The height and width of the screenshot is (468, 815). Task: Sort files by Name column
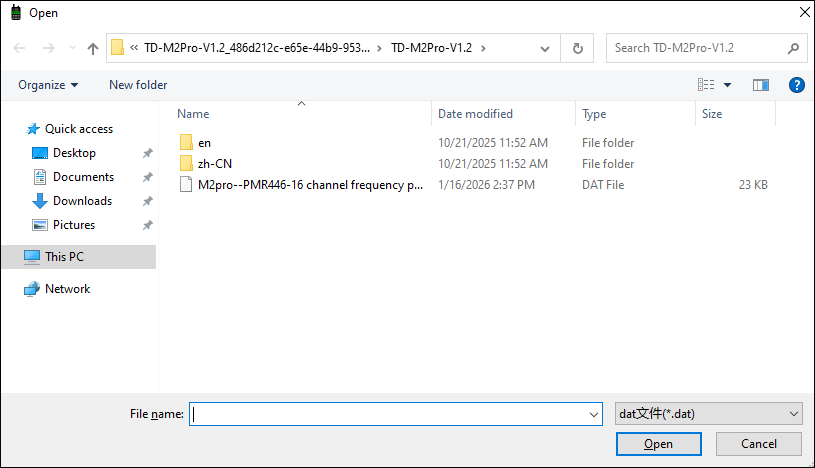pyautogui.click(x=193, y=114)
